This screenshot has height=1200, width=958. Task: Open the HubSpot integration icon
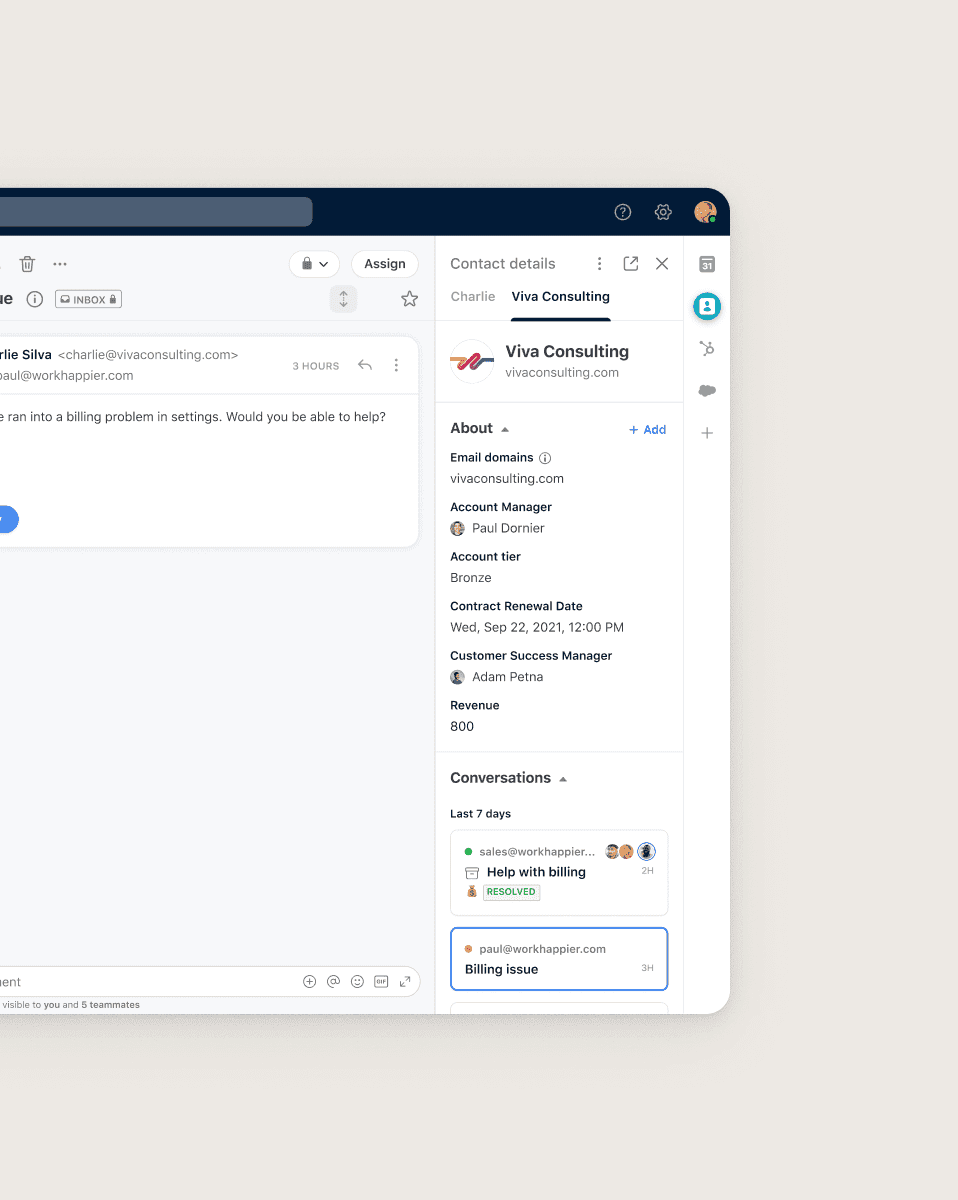[707, 349]
